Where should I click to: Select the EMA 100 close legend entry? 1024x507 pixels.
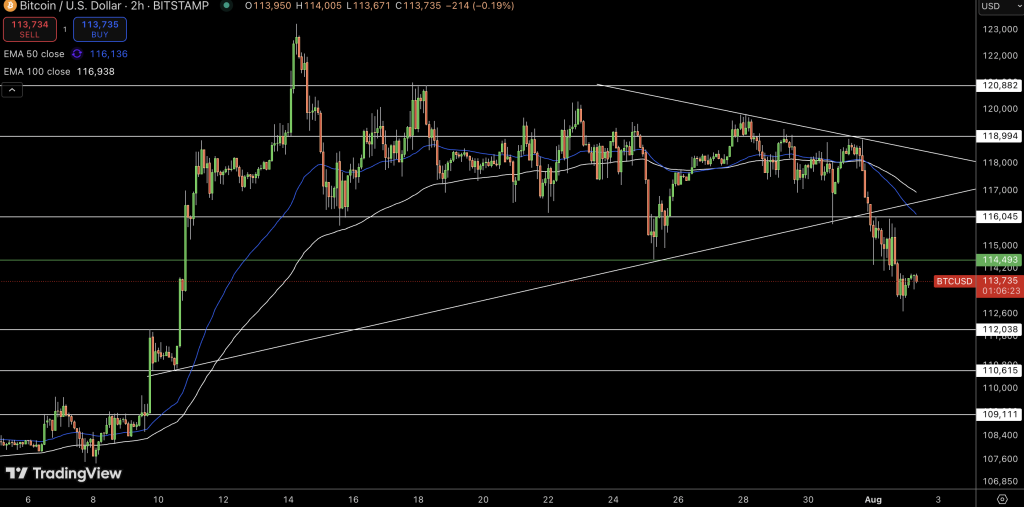pos(37,71)
